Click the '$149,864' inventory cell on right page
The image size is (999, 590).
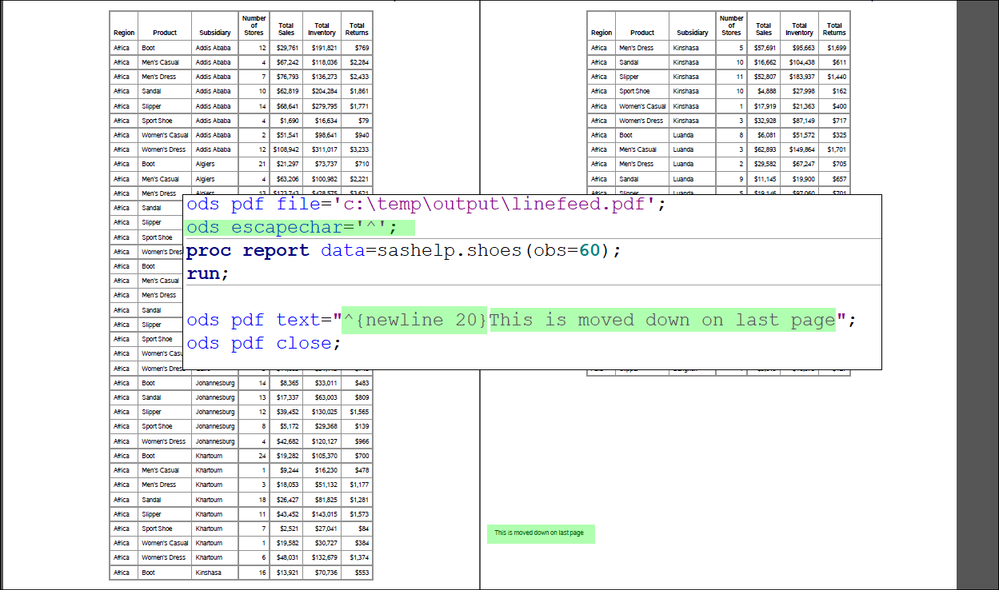[801, 150]
